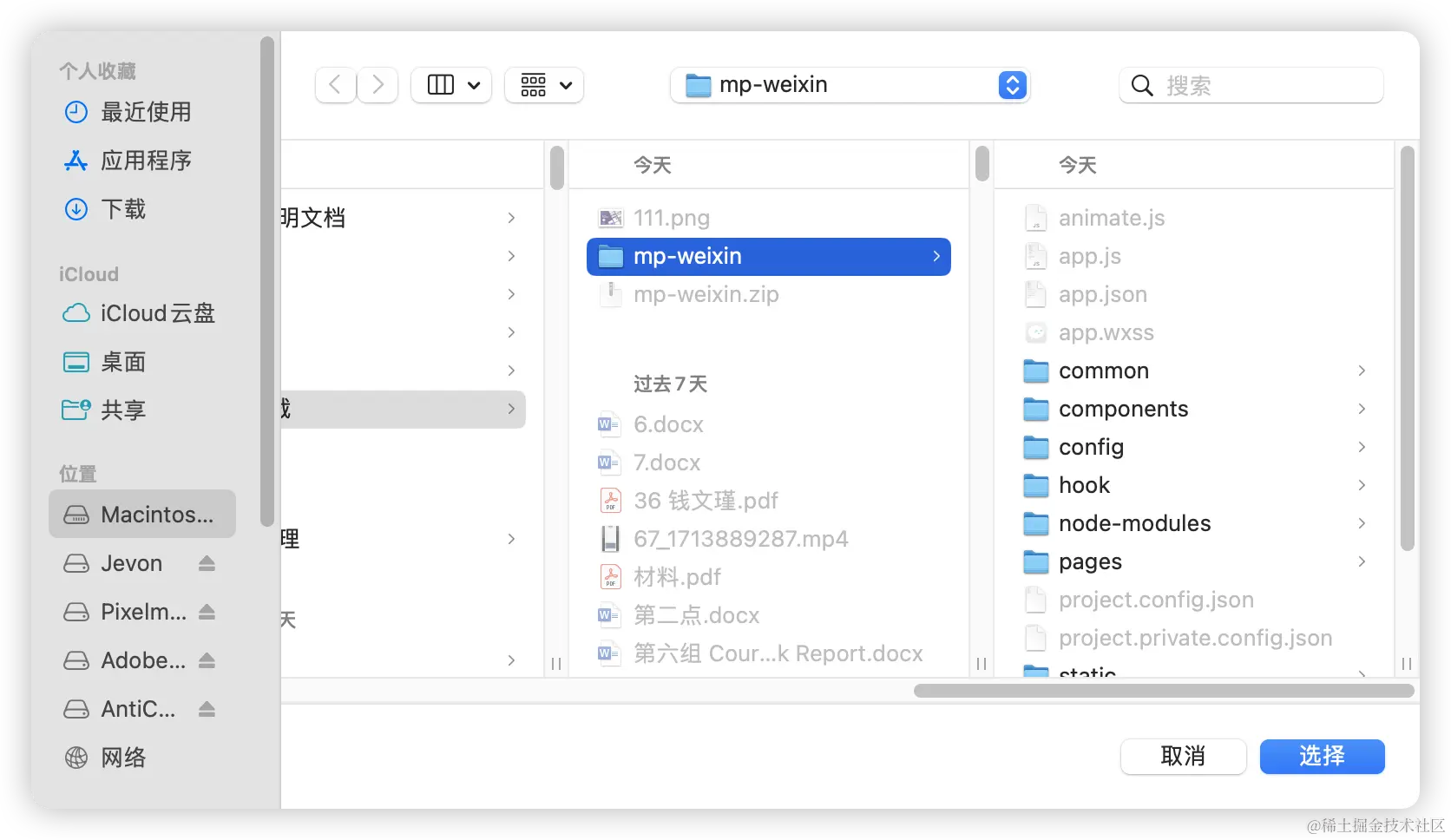The width and height of the screenshot is (1451, 840).
Task: Select the mp-weixin folder row
Action: pyautogui.click(x=769, y=256)
